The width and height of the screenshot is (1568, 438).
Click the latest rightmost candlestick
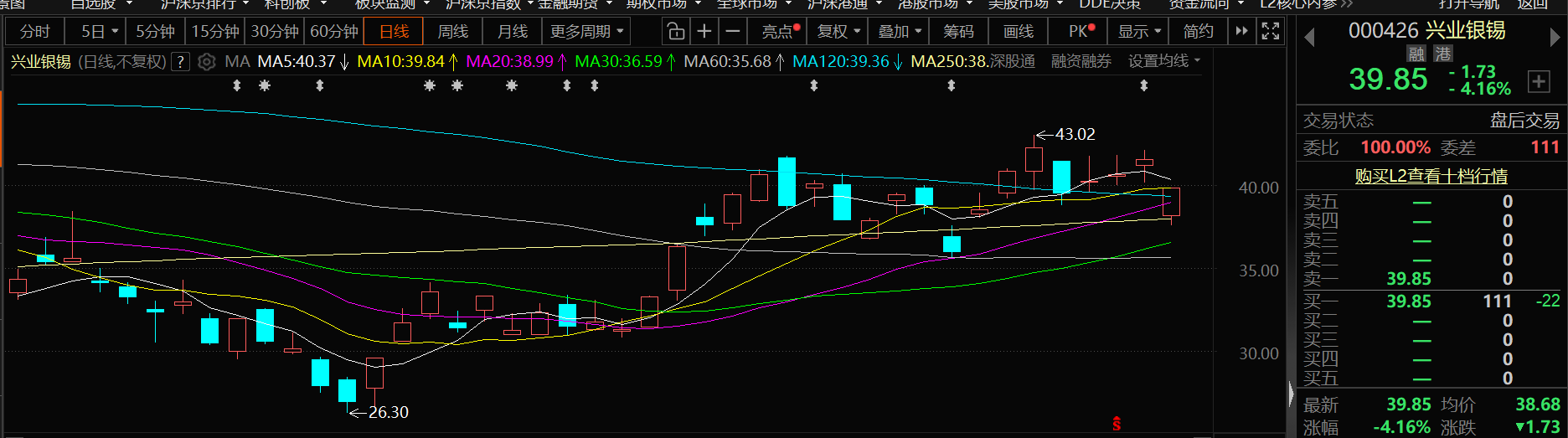1171,203
